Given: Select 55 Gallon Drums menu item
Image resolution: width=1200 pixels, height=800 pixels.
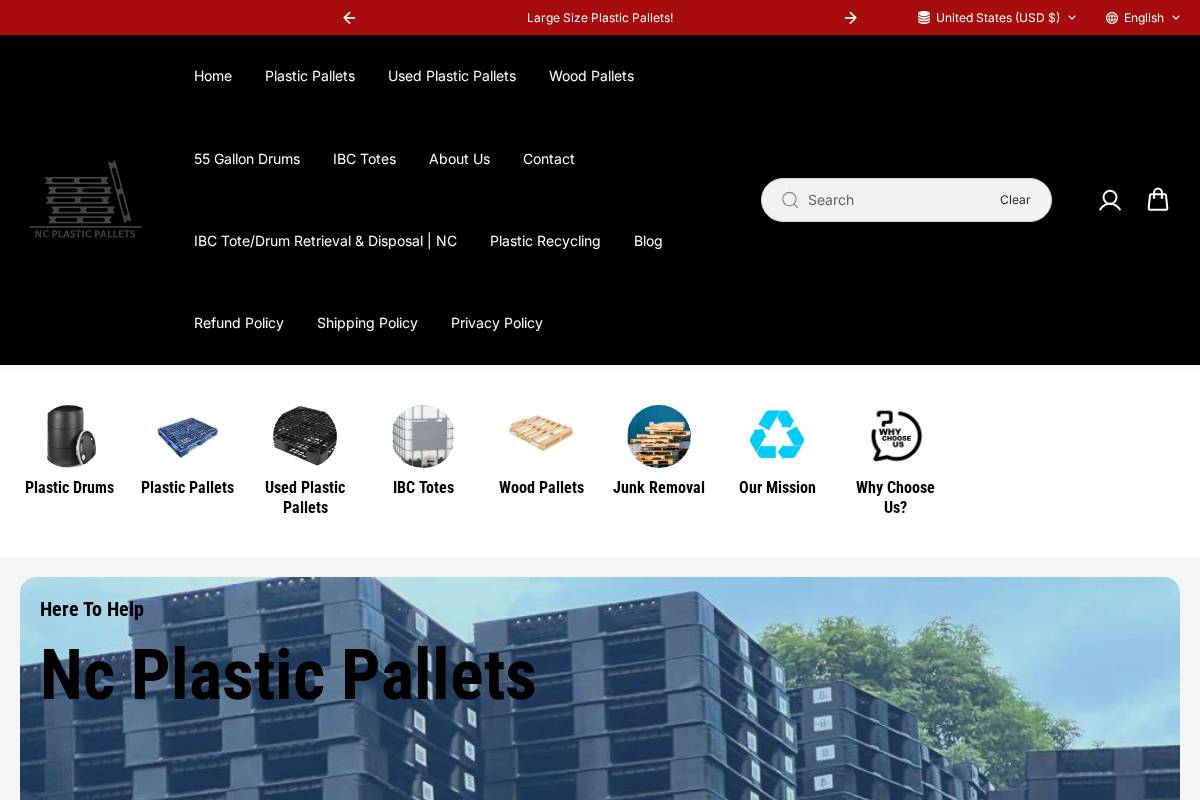Looking at the screenshot, I should [x=247, y=159].
